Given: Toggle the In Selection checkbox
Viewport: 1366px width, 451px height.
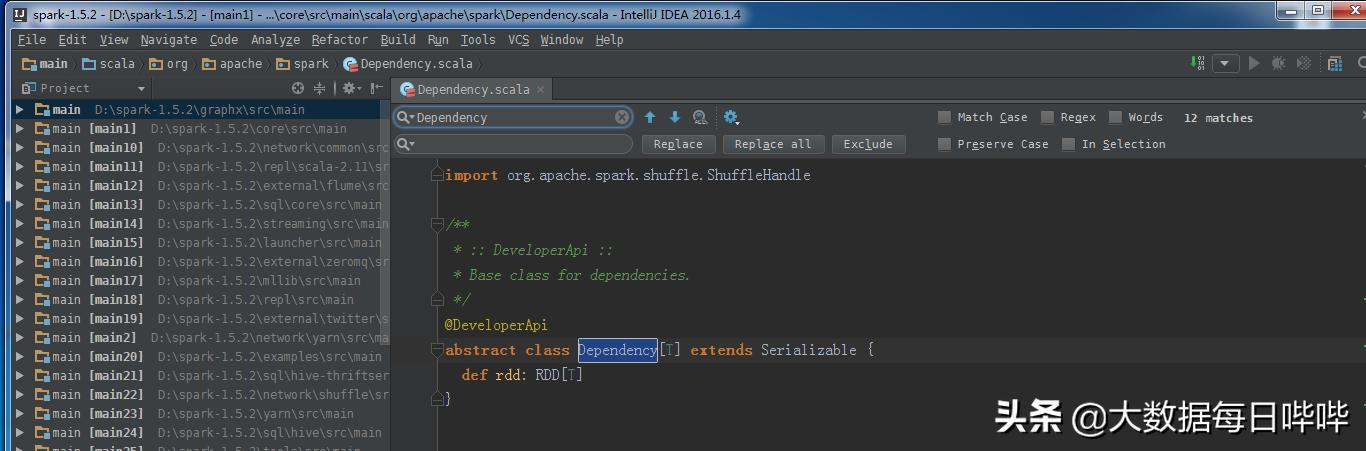Looking at the screenshot, I should tap(1068, 144).
